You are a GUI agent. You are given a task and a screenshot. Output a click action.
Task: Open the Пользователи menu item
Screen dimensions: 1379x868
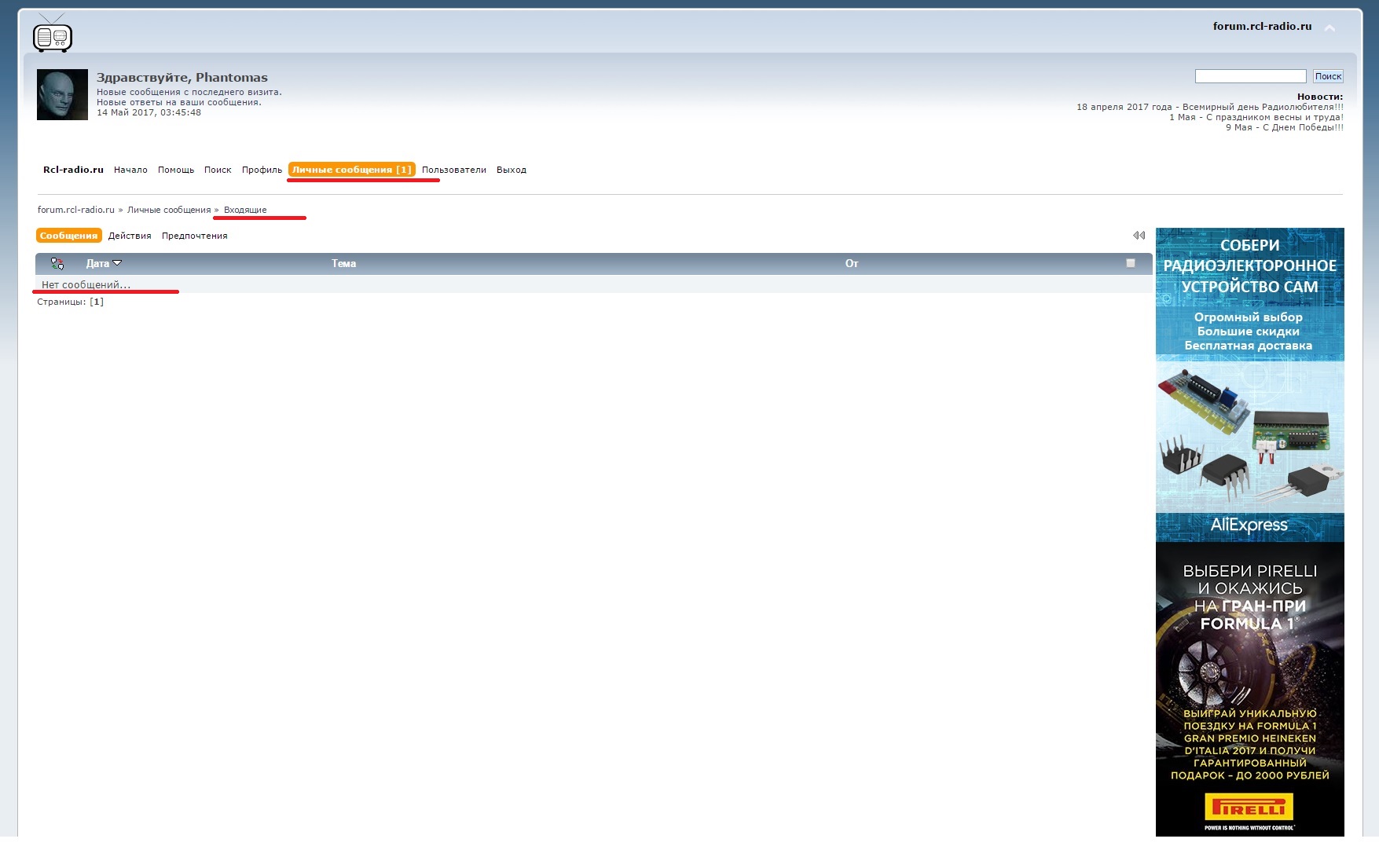[x=453, y=170]
